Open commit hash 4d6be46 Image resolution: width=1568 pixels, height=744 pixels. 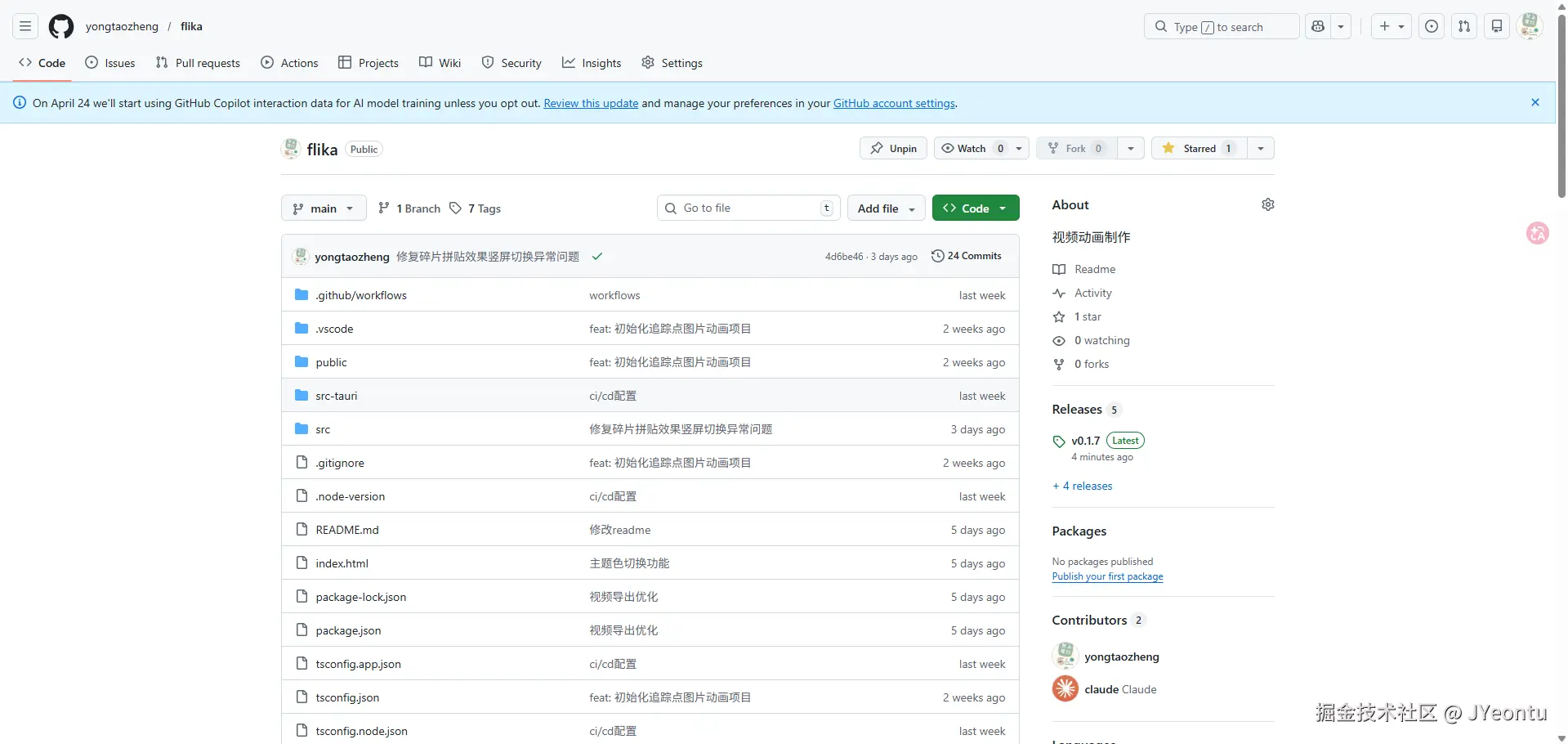pos(844,257)
